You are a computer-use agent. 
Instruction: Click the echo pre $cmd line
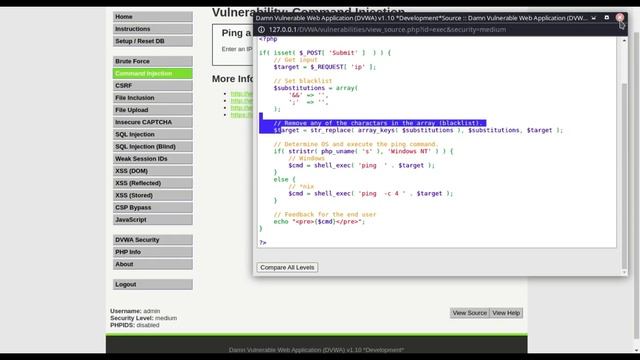click(x=319, y=222)
